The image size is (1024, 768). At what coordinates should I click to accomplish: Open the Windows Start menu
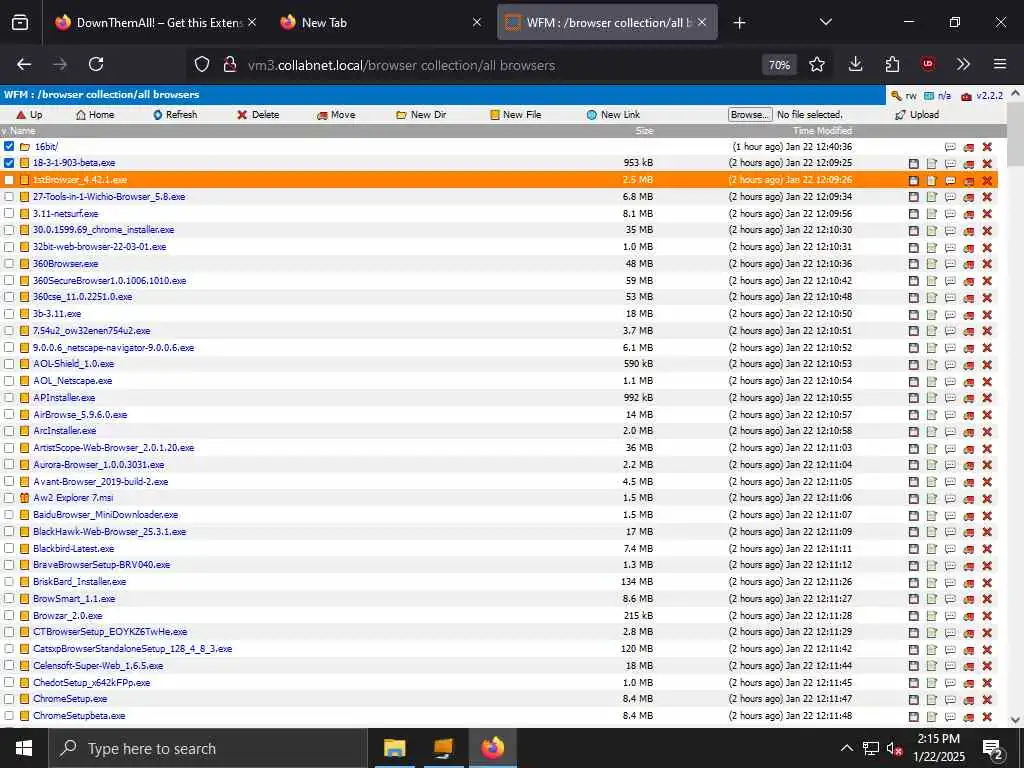[24, 748]
